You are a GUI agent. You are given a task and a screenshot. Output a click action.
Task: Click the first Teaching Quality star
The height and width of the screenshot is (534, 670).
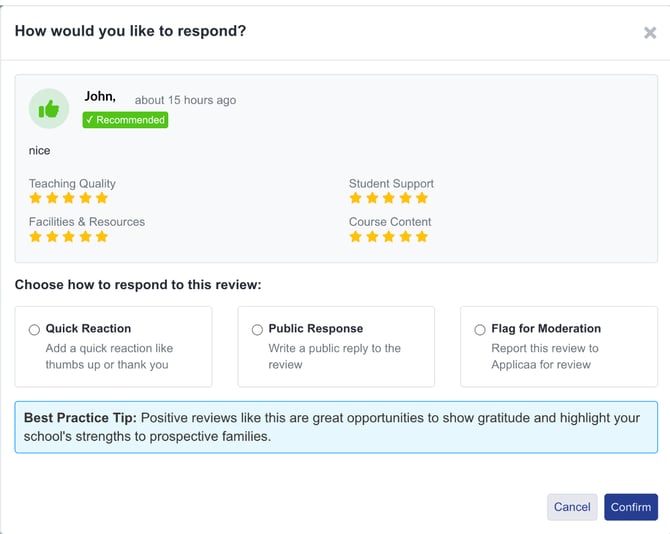point(36,198)
